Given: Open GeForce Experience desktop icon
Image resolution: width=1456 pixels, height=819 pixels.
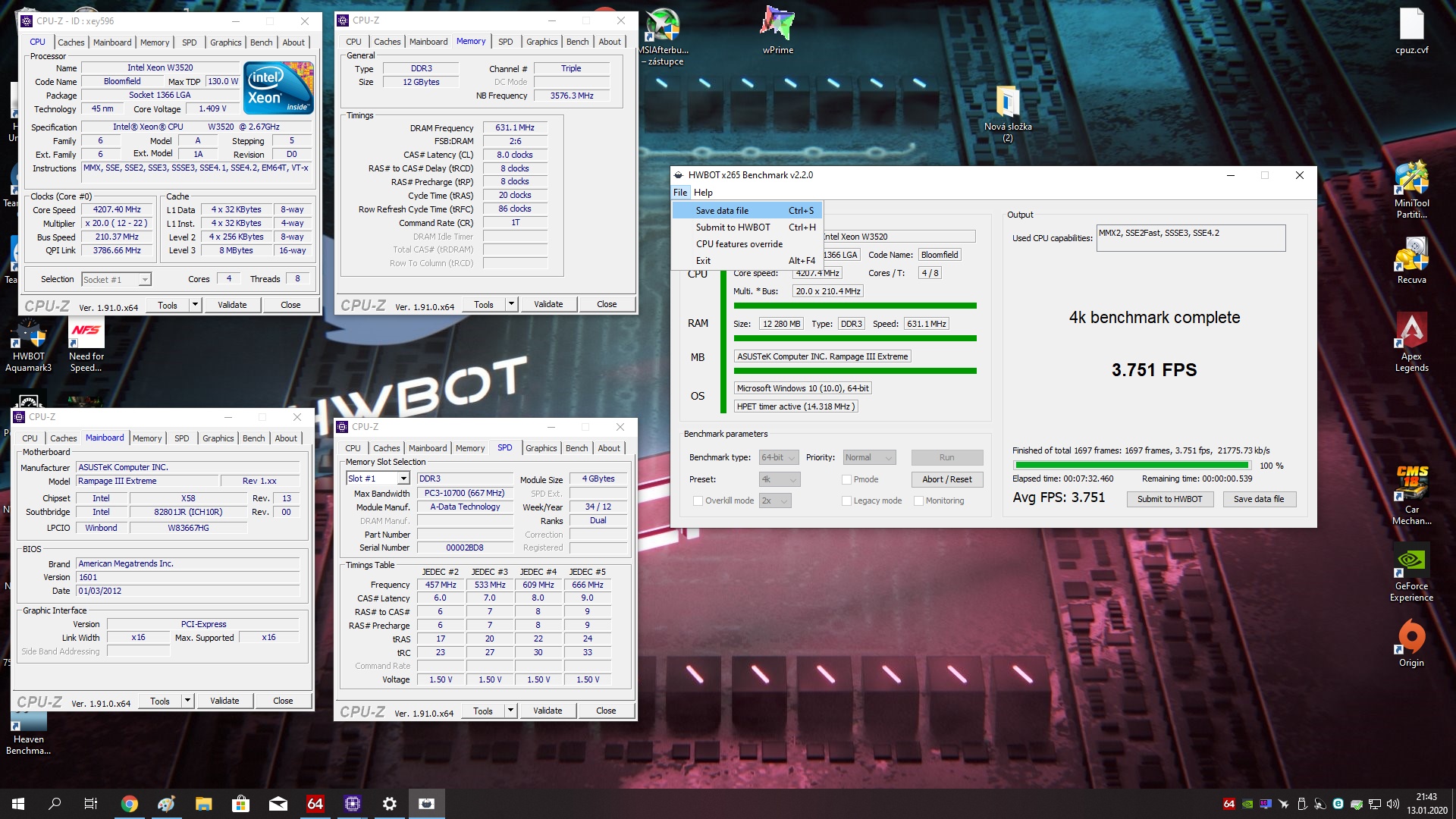Looking at the screenshot, I should (x=1411, y=572).
